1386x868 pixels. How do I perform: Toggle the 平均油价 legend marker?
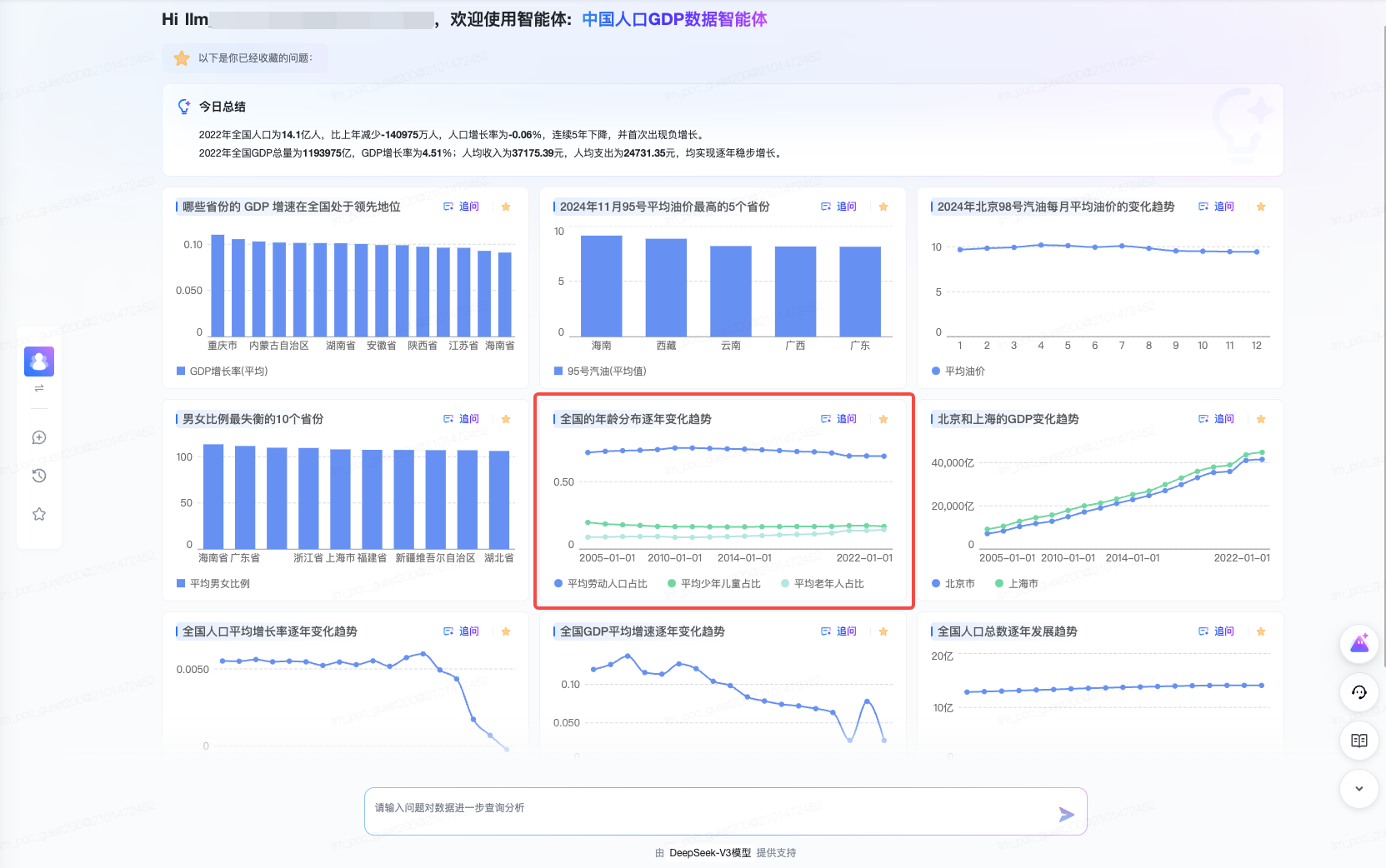coord(936,371)
